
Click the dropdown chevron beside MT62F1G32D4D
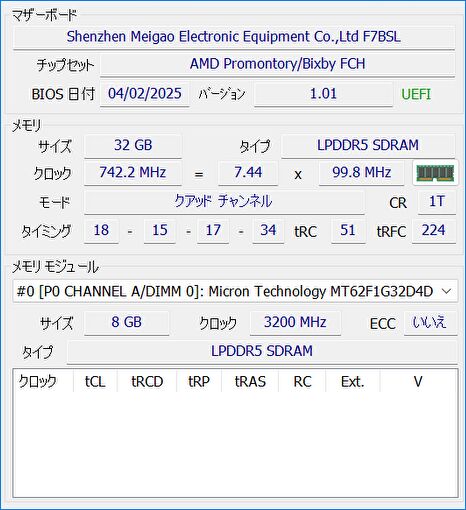click(x=447, y=291)
